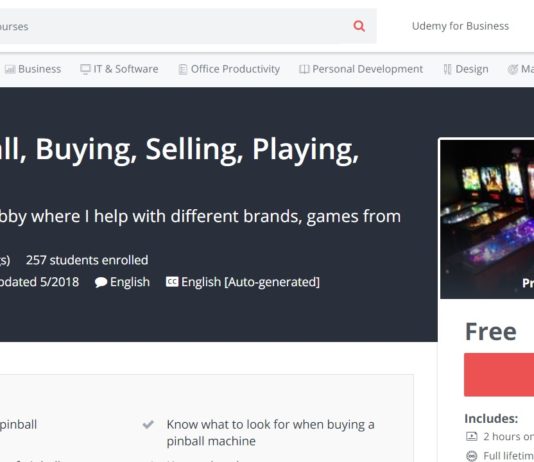Click the '2 hours' video icon

[471, 436]
